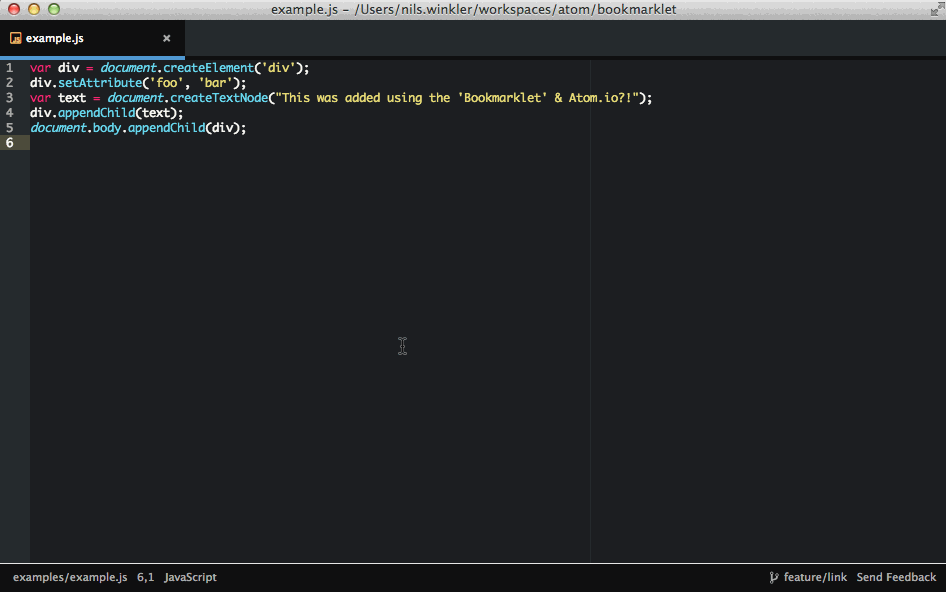Click line number 1 in the gutter
The image size is (946, 592).
pos(10,68)
